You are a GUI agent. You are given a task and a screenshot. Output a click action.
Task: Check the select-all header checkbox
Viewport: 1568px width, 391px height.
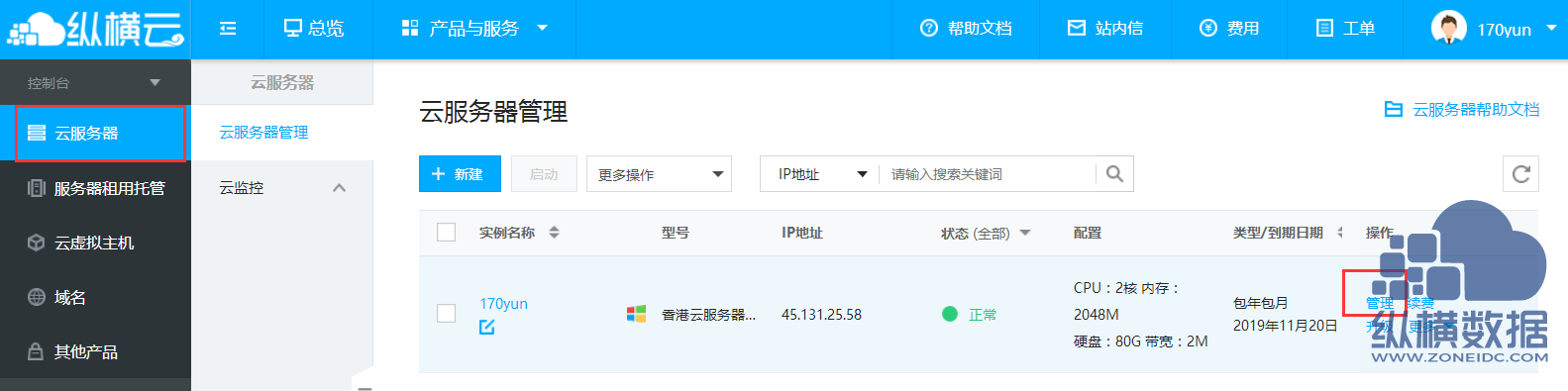coord(447,232)
